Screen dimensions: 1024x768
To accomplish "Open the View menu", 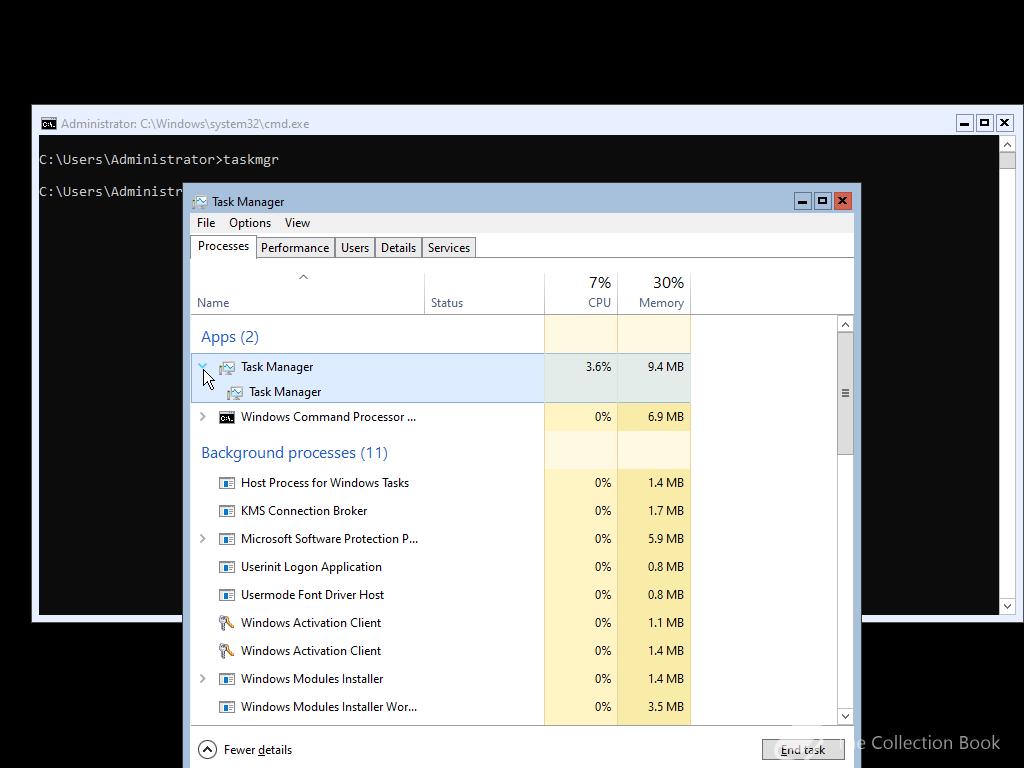I will [x=297, y=223].
